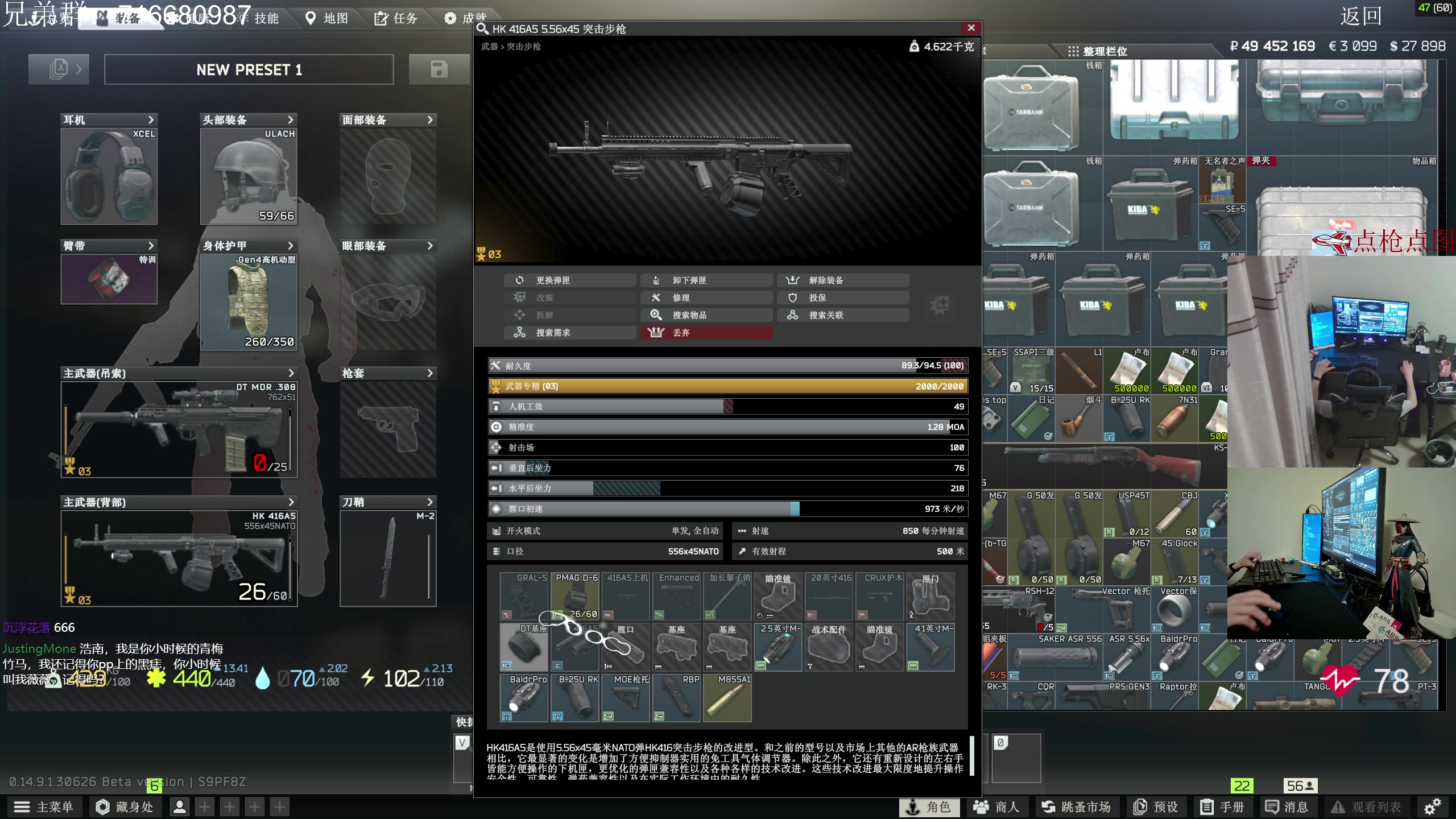Click the M855A1 ammo slot
The image size is (1456, 819).
(x=727, y=698)
